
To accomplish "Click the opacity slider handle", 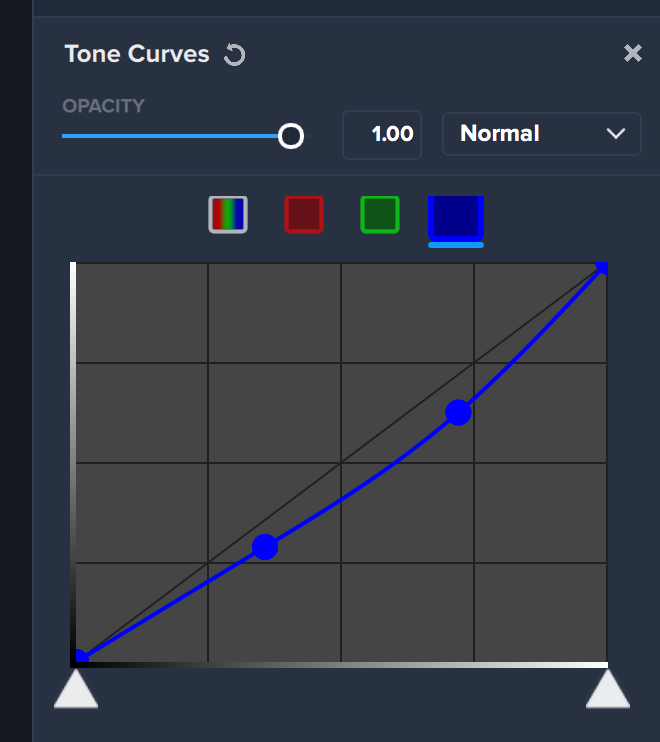I will (290, 136).
